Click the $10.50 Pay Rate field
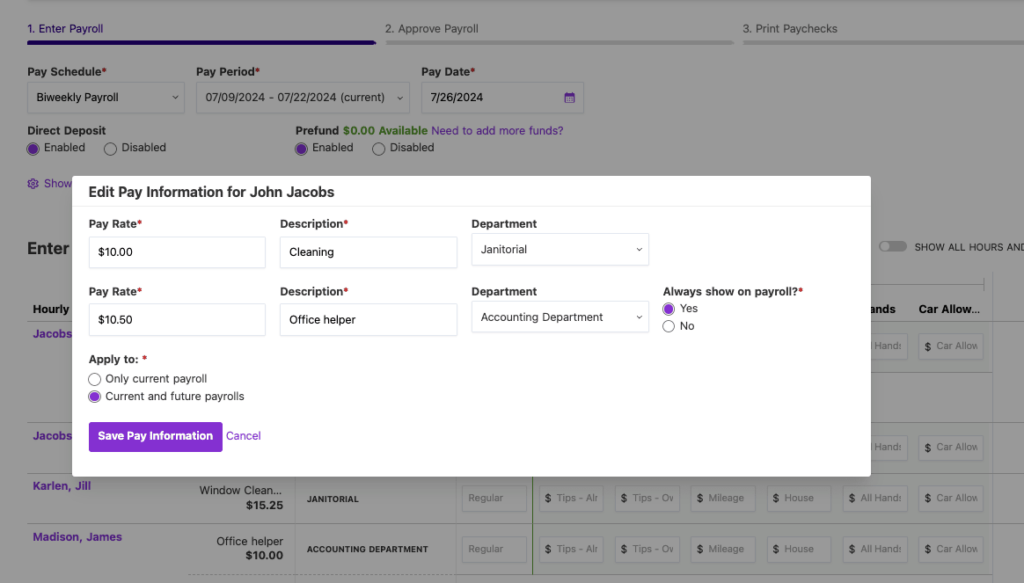The width and height of the screenshot is (1024, 583). pyautogui.click(x=177, y=320)
